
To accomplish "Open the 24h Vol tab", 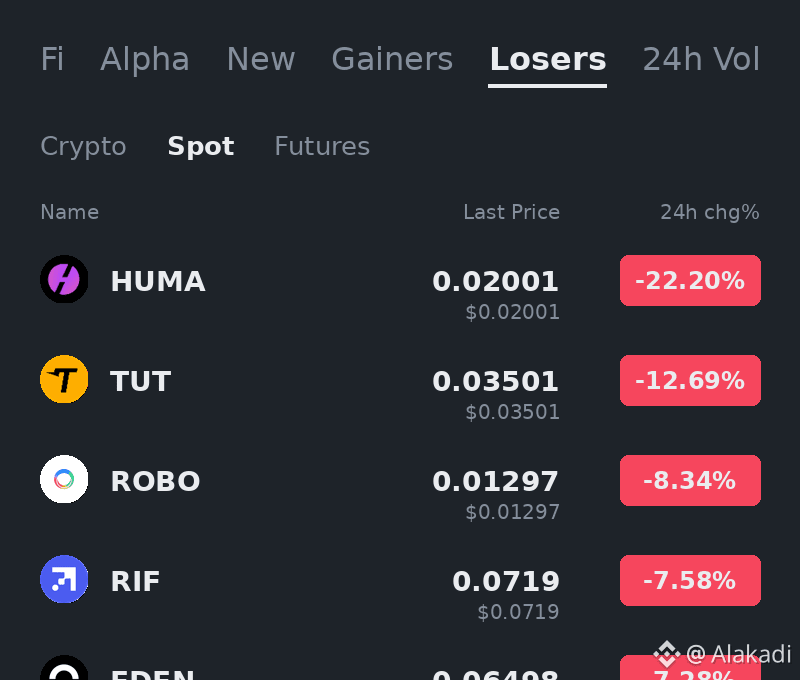I will coord(701,59).
